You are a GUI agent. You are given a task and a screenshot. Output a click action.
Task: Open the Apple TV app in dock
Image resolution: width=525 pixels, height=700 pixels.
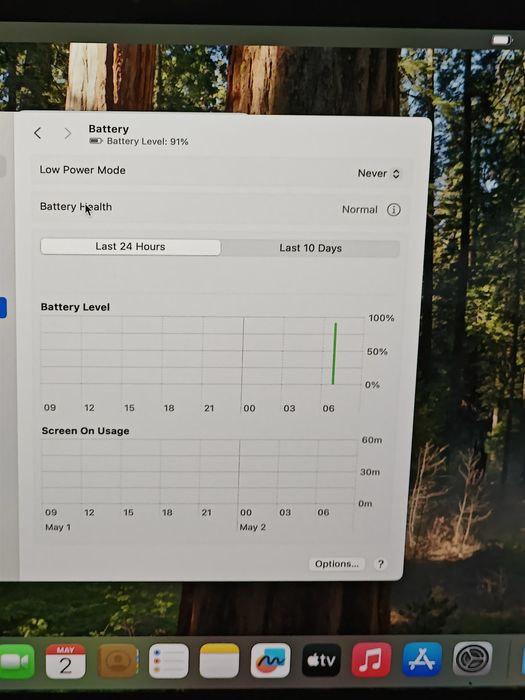pyautogui.click(x=321, y=660)
